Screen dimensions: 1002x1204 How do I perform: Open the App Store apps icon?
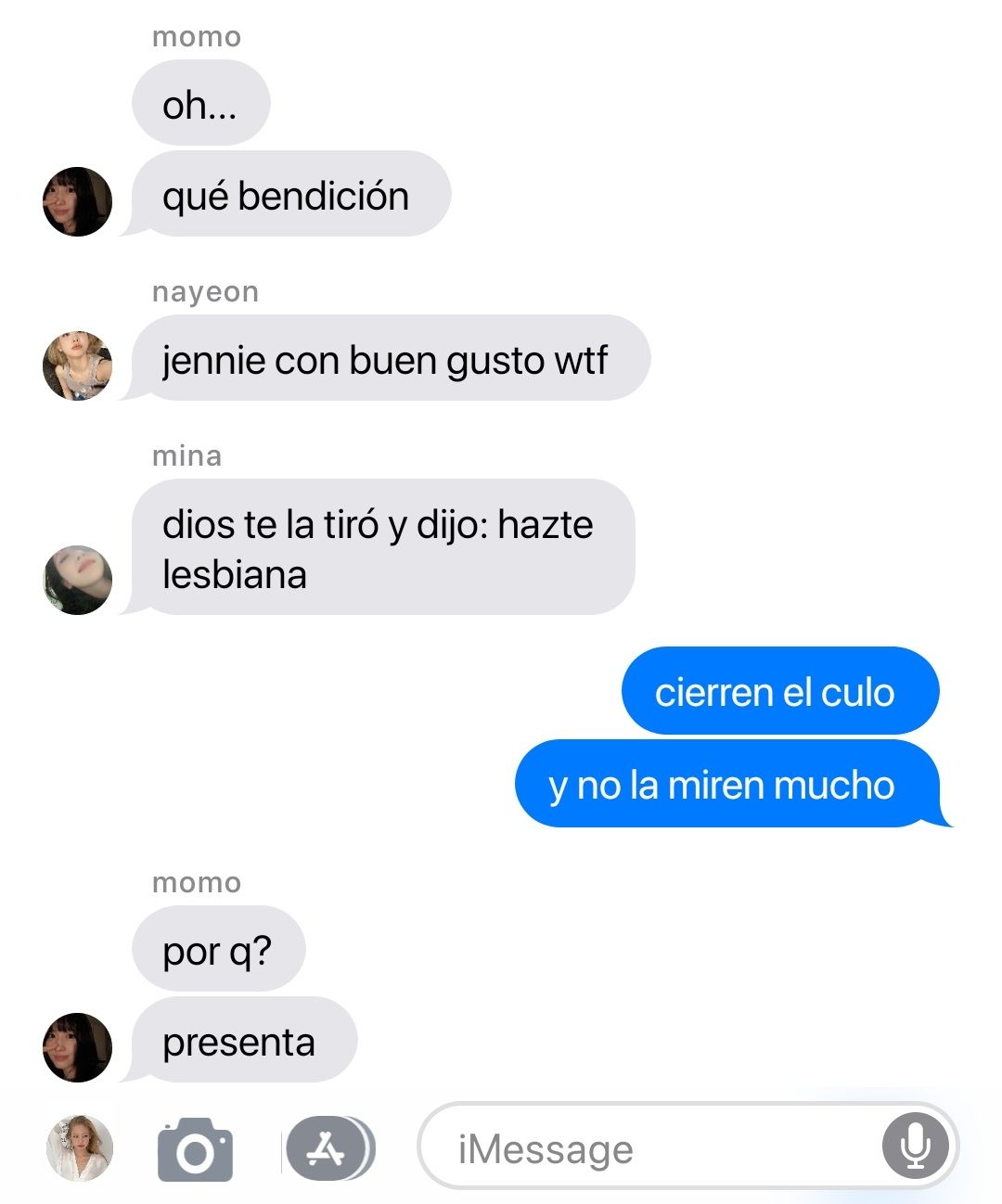328,1149
